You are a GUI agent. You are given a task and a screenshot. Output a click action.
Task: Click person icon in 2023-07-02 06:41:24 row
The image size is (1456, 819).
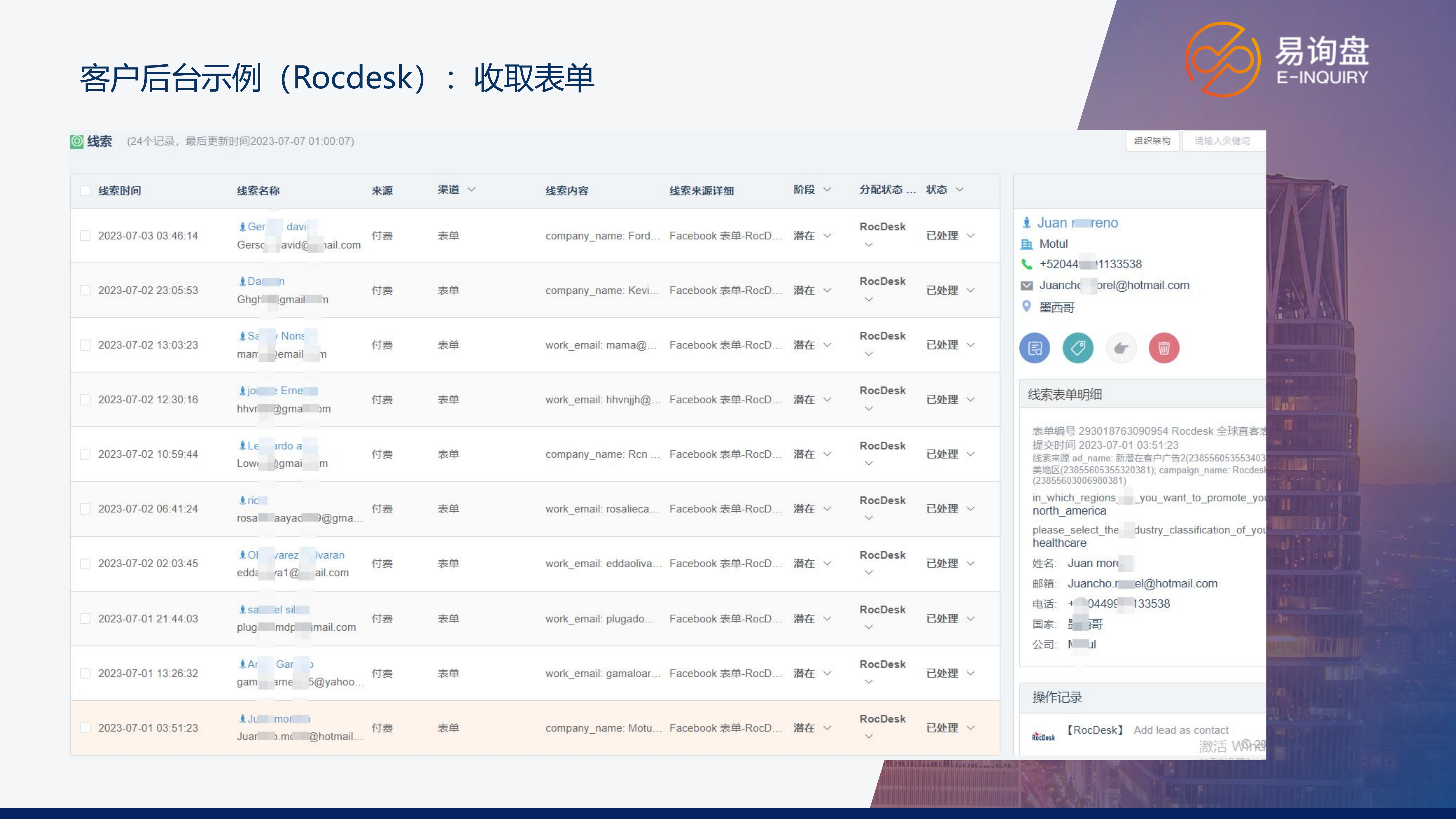[242, 500]
